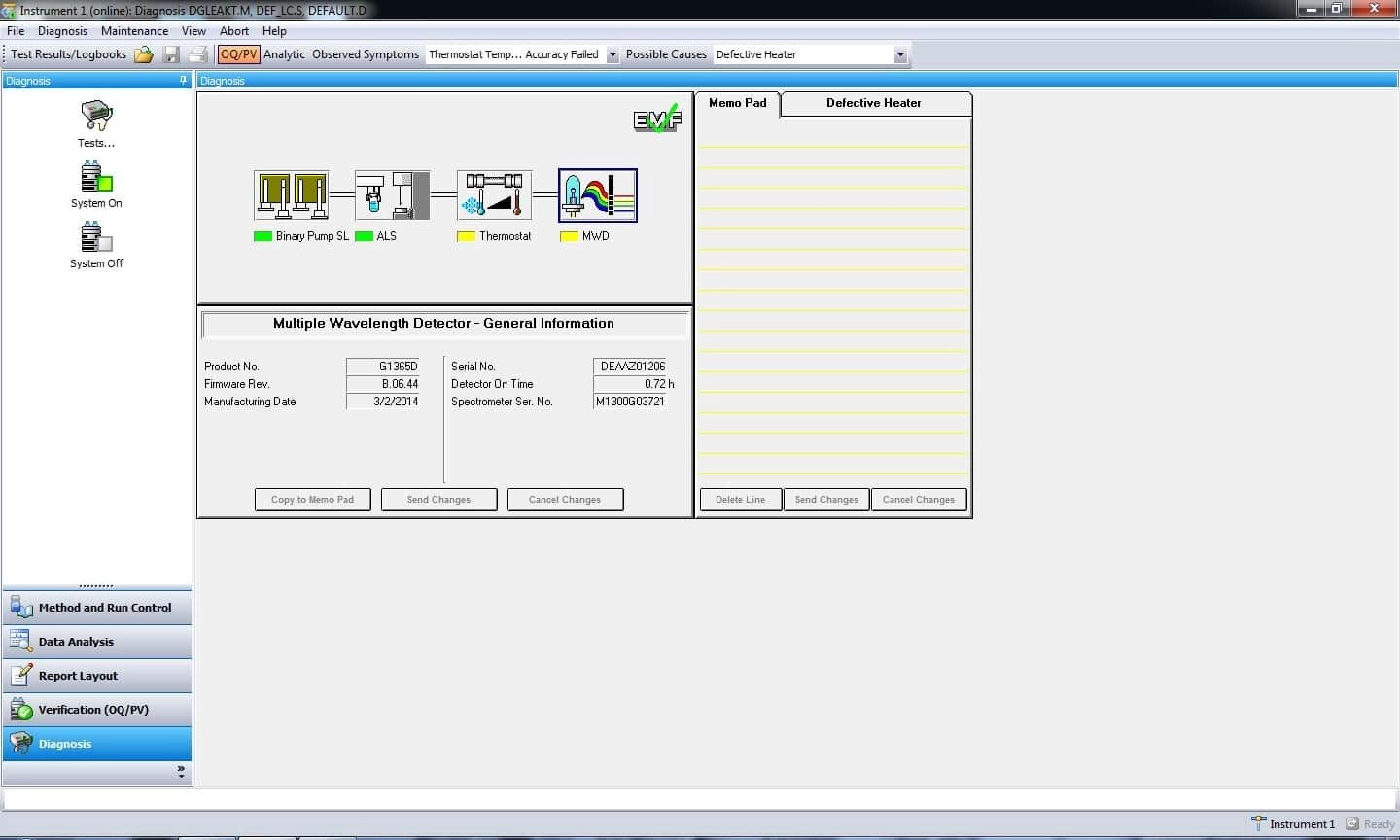
Task: Click the Serial No. field DEAAZ01206
Action: (x=631, y=367)
